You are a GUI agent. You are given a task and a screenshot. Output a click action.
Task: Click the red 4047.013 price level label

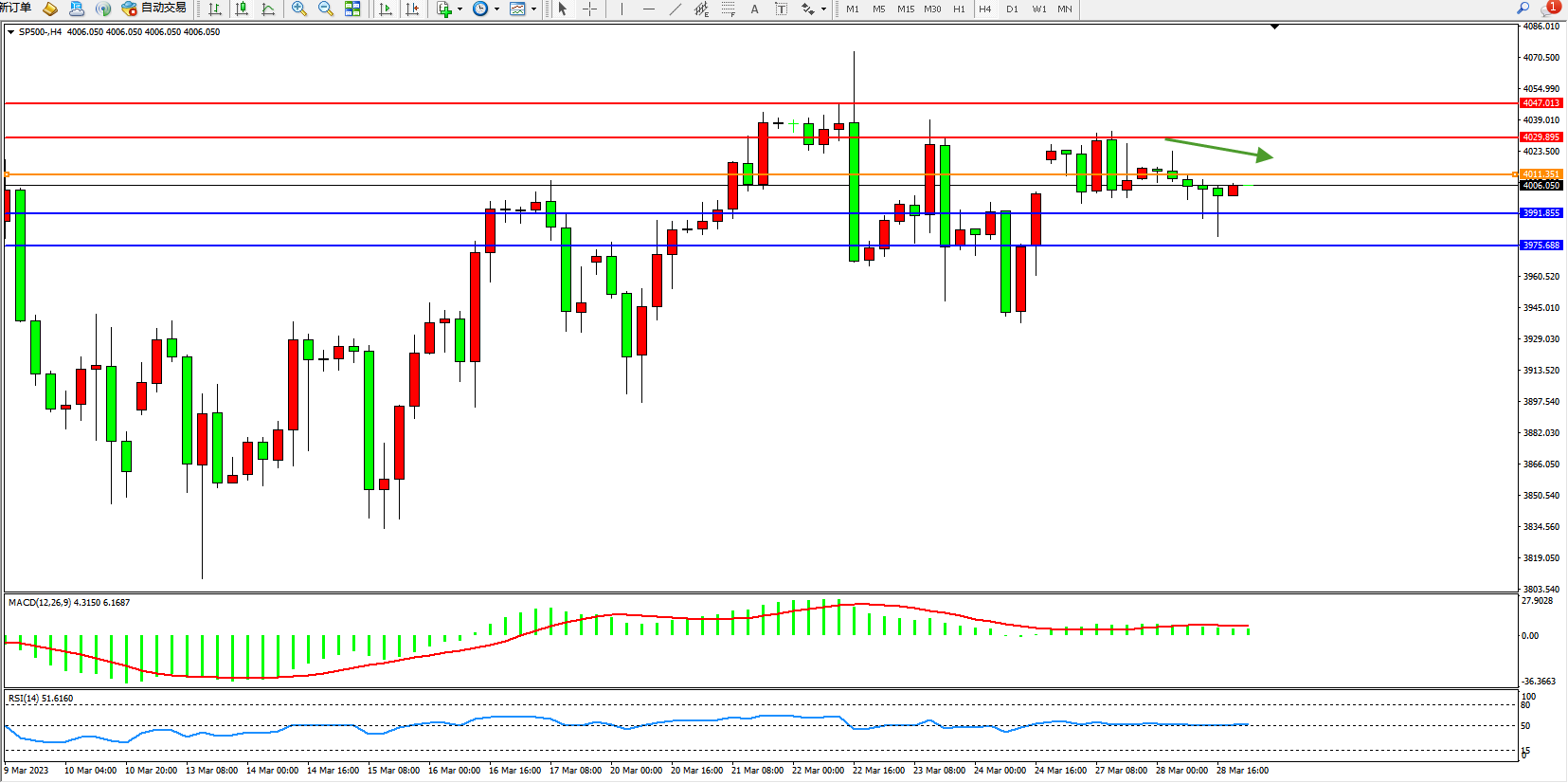point(1541,103)
